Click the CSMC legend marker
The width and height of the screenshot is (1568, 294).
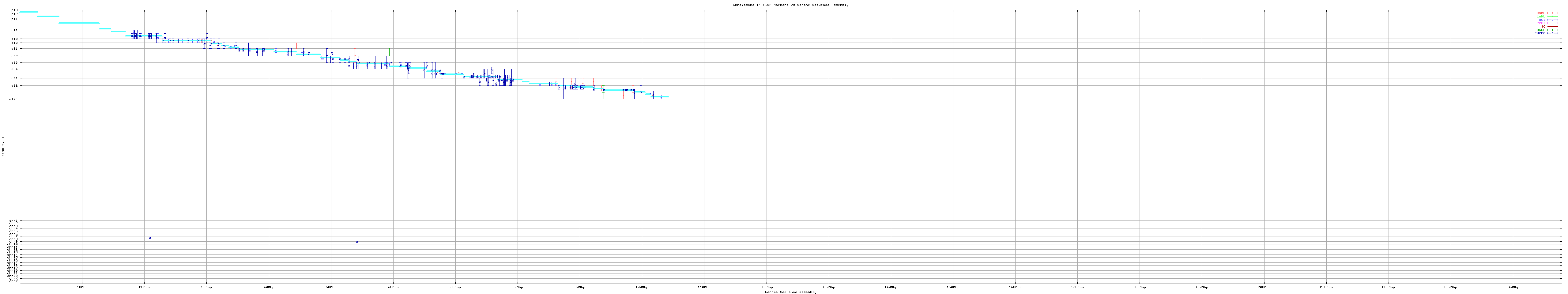click(x=1553, y=13)
